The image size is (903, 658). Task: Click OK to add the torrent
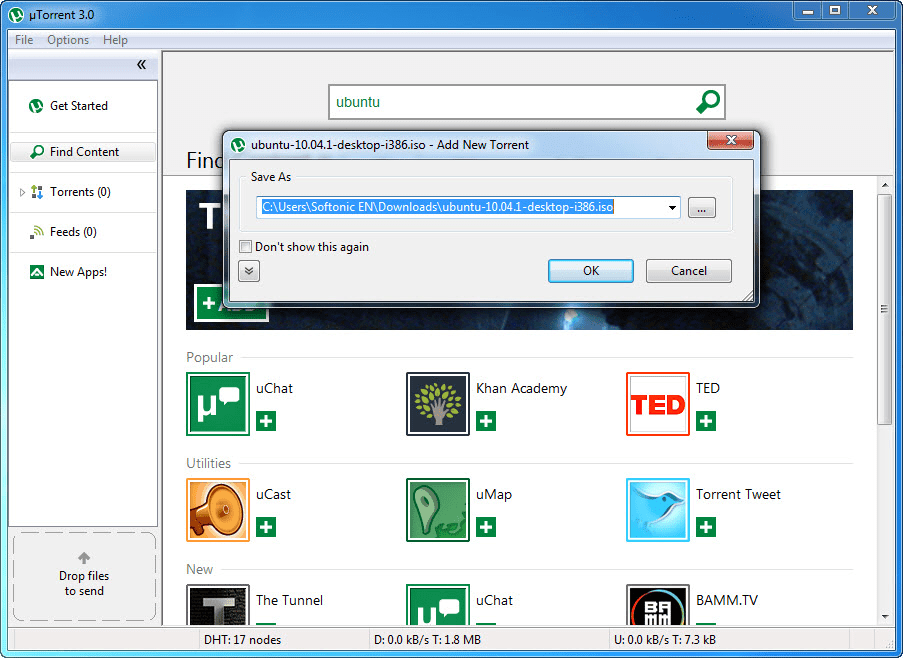(590, 270)
